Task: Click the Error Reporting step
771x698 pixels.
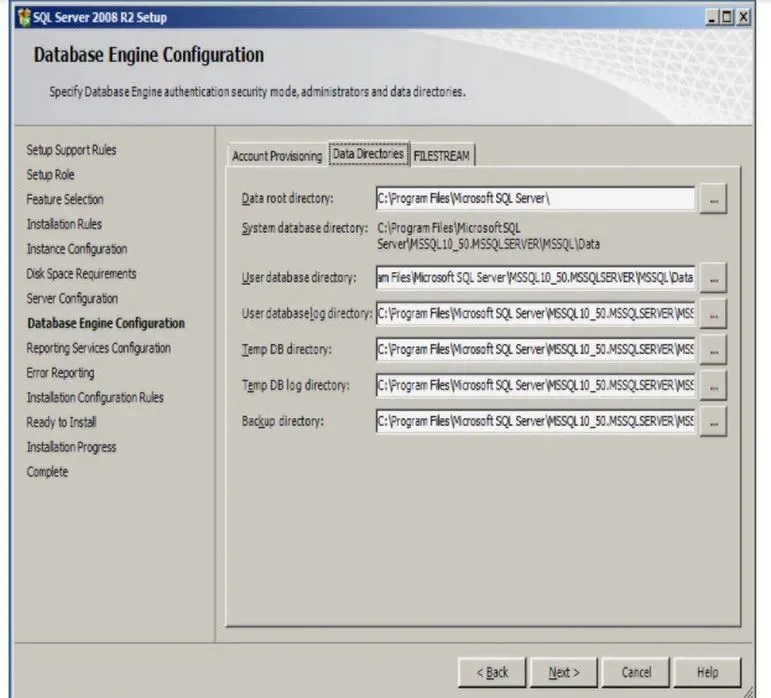Action: pos(60,373)
